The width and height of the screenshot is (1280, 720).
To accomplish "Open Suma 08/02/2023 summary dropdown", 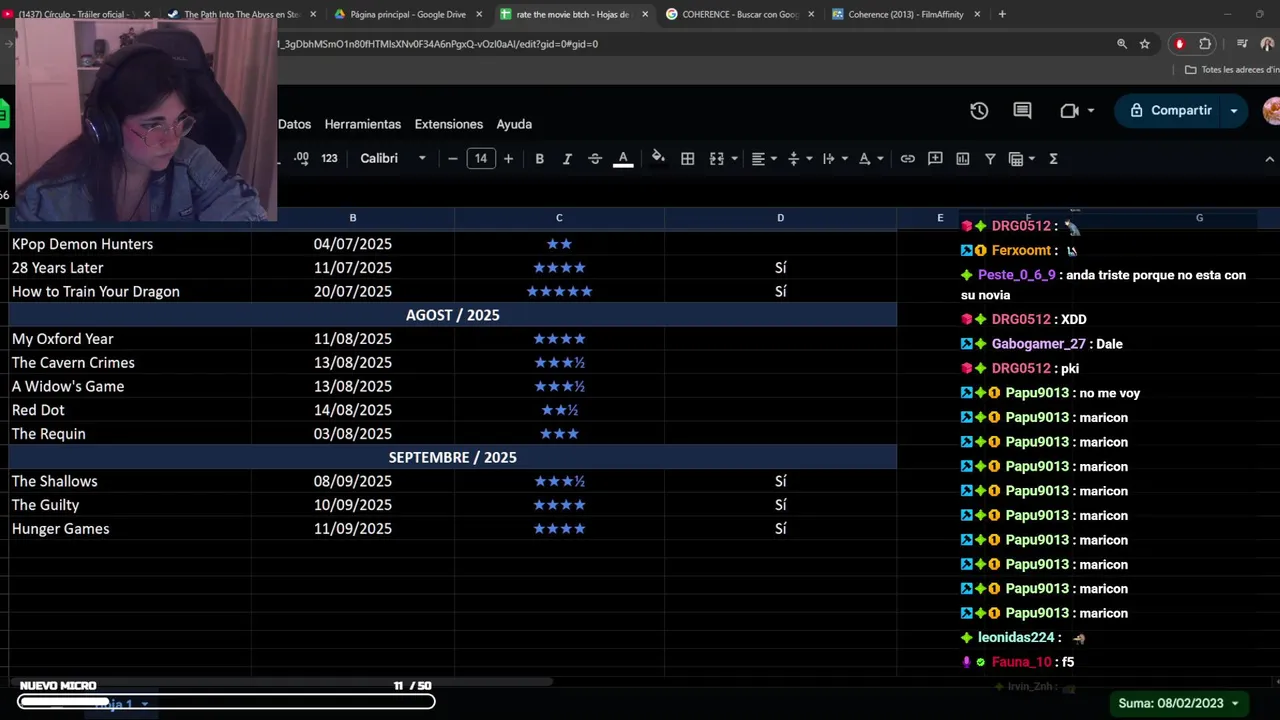I will pos(1178,703).
